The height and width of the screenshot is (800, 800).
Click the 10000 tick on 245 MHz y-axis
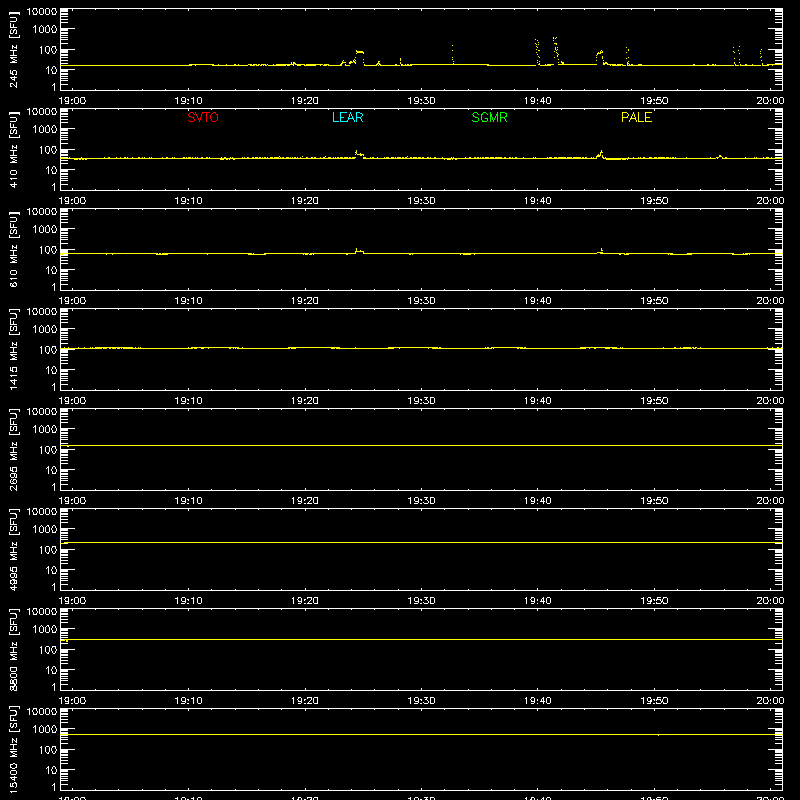coord(42,12)
